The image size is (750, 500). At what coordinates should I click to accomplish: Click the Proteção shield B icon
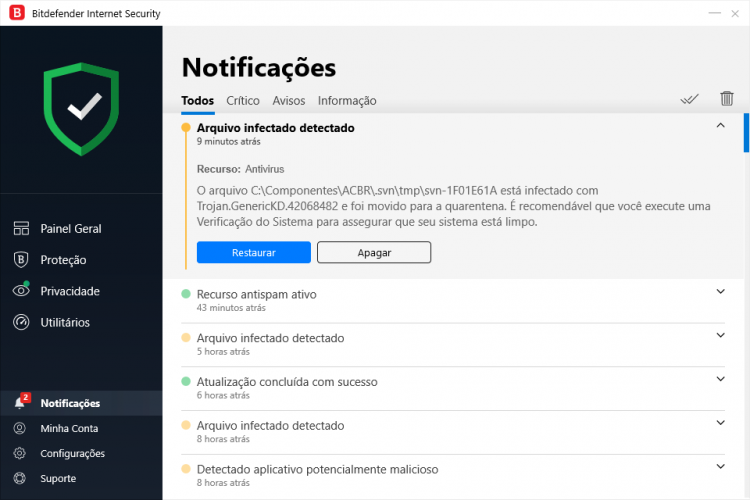click(21, 259)
